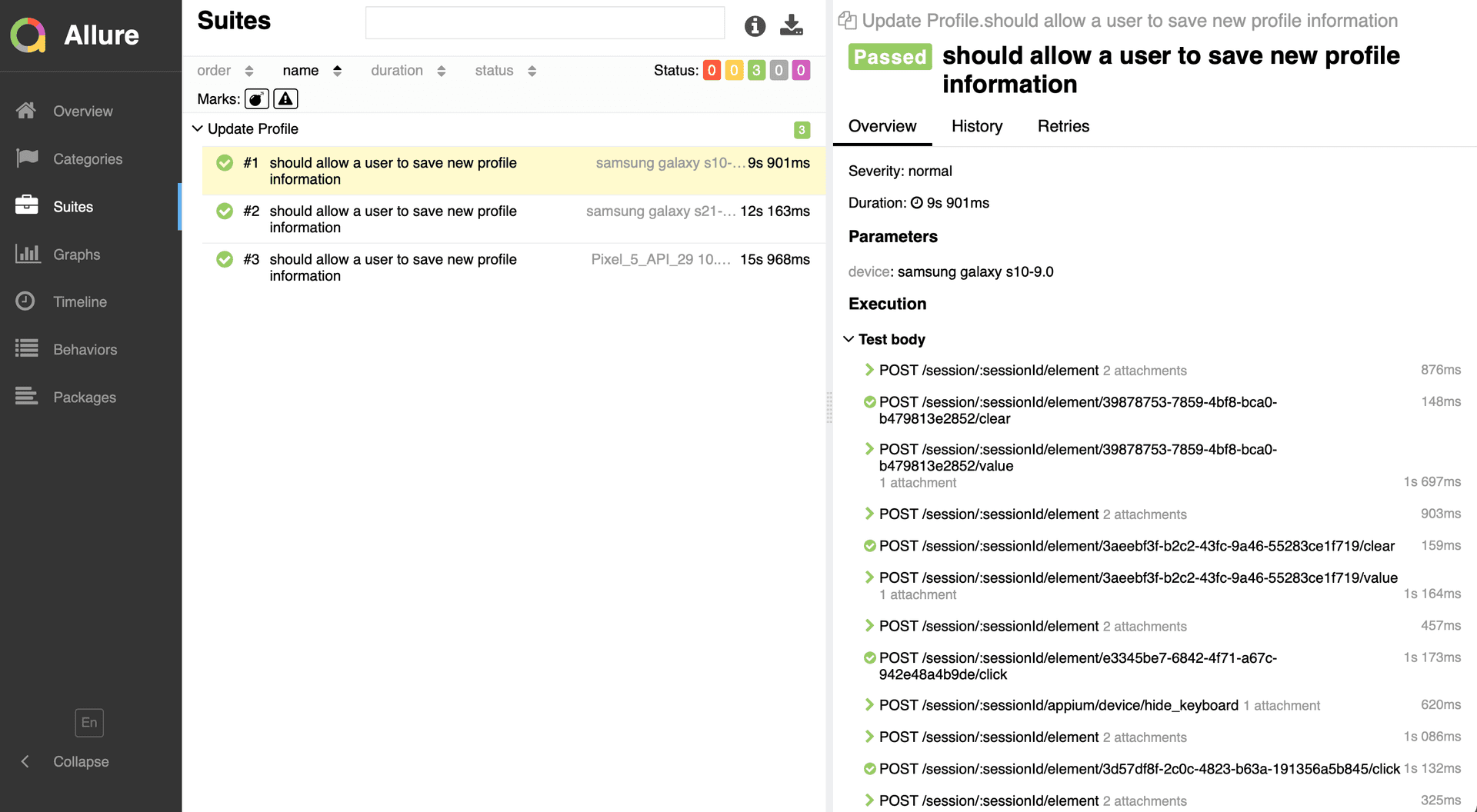
Task: Toggle the new-failed warning mark filter
Action: point(285,98)
